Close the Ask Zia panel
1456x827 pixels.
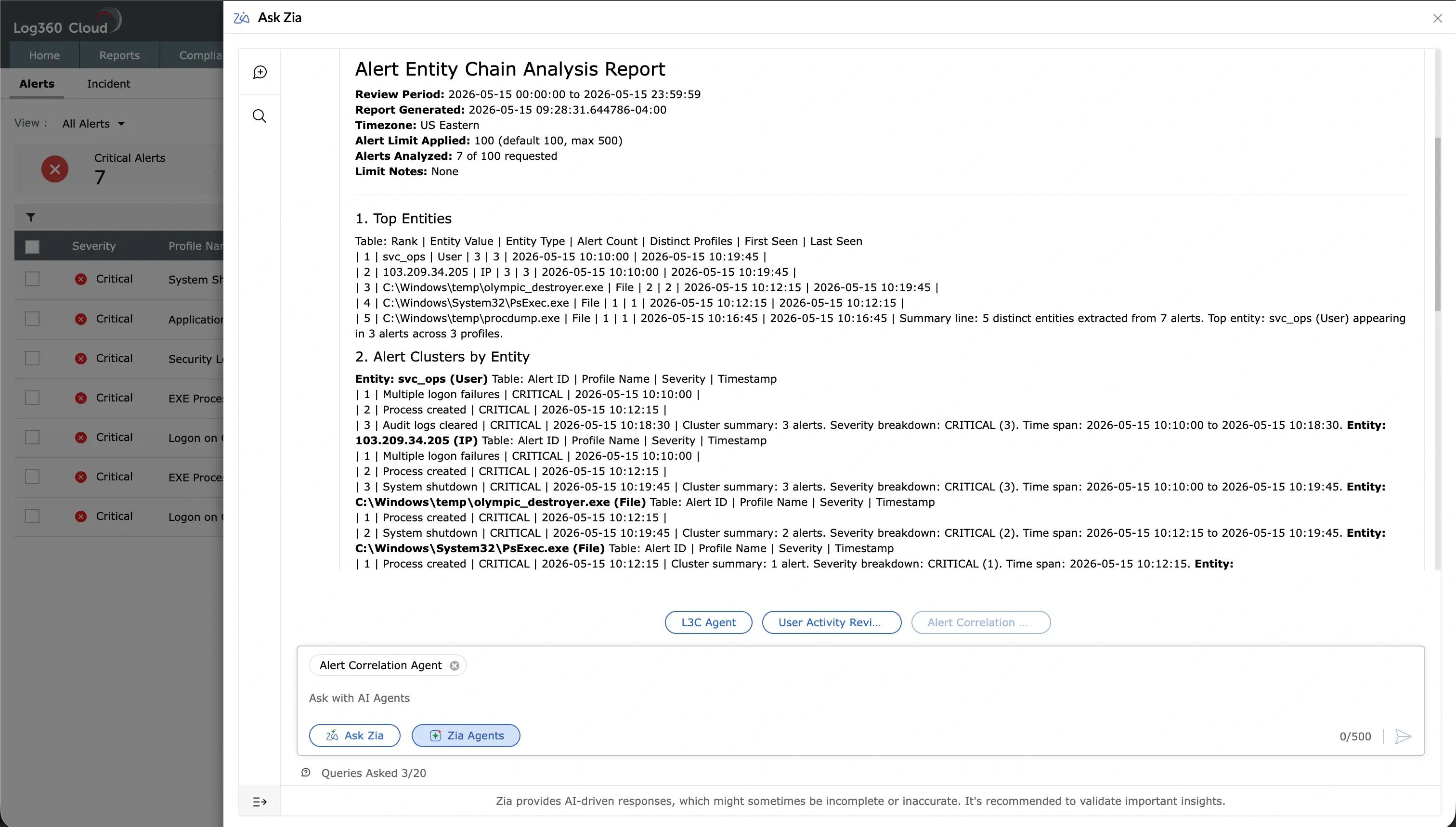(x=1437, y=18)
